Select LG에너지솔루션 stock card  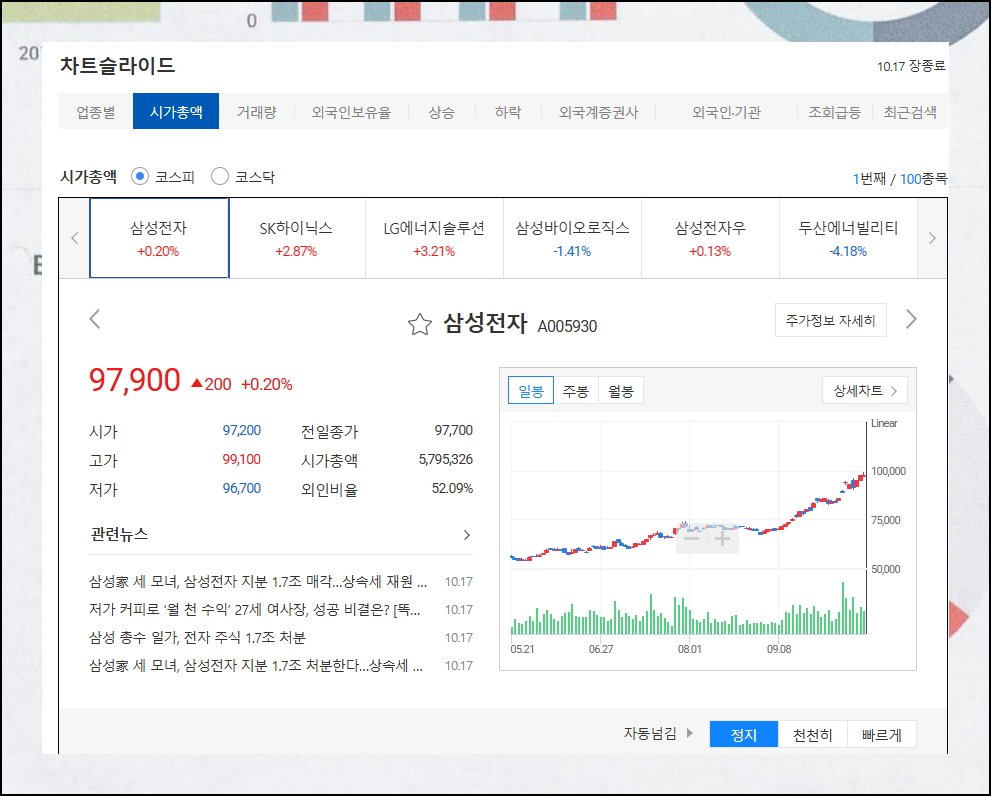pyautogui.click(x=434, y=238)
